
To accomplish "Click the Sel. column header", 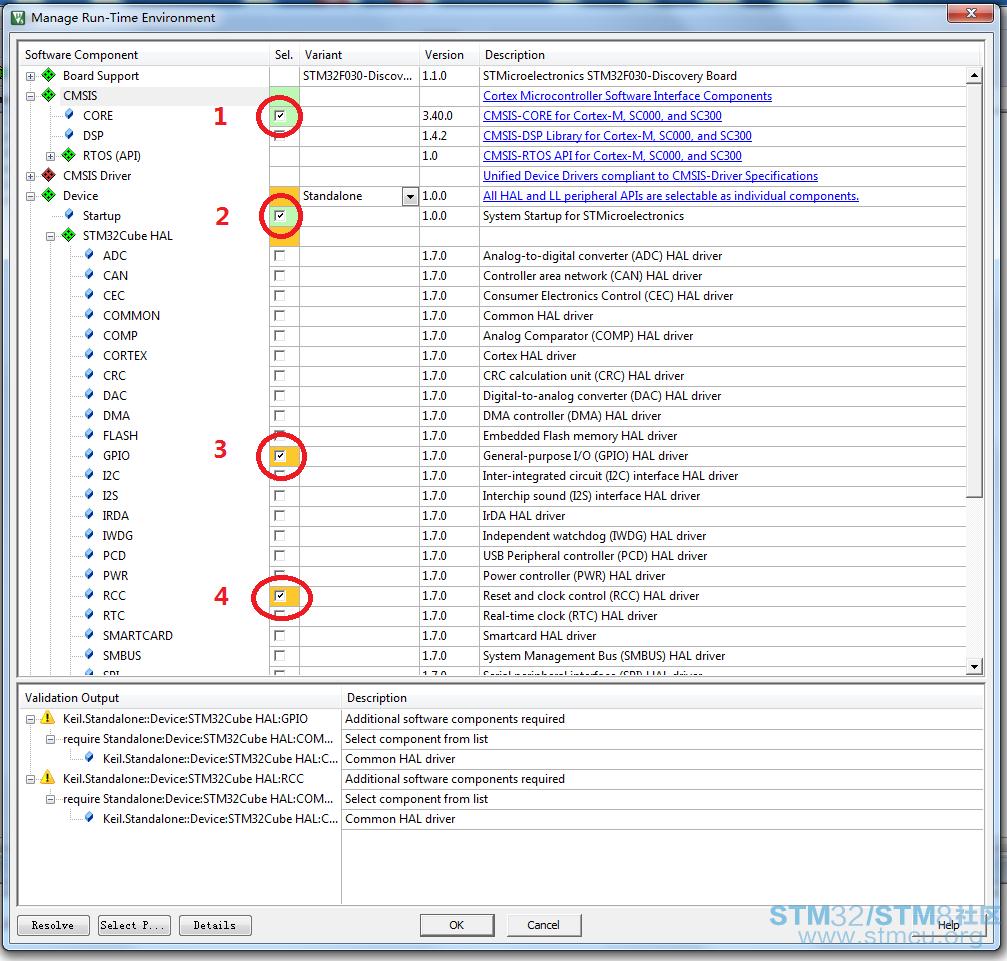I will click(x=285, y=55).
